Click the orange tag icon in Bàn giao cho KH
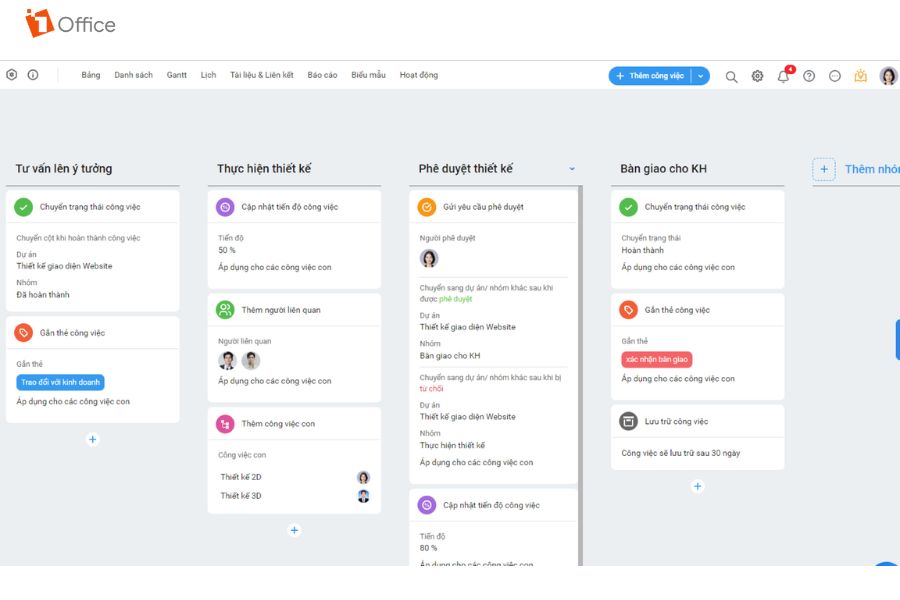This screenshot has height=600, width=900. (629, 310)
